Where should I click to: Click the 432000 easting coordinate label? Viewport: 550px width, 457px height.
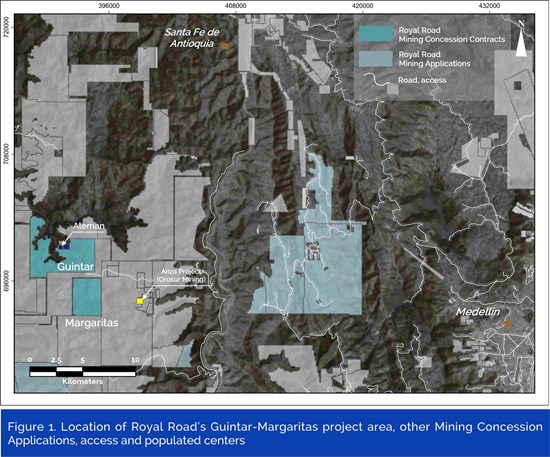point(489,6)
